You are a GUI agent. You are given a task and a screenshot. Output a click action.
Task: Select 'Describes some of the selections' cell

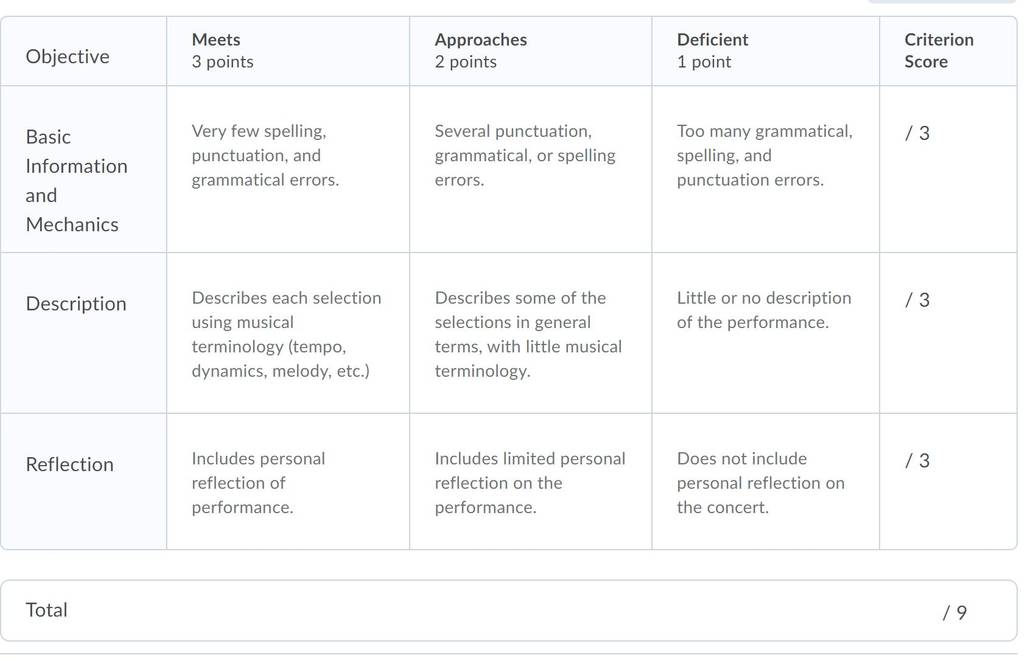pyautogui.click(x=530, y=333)
